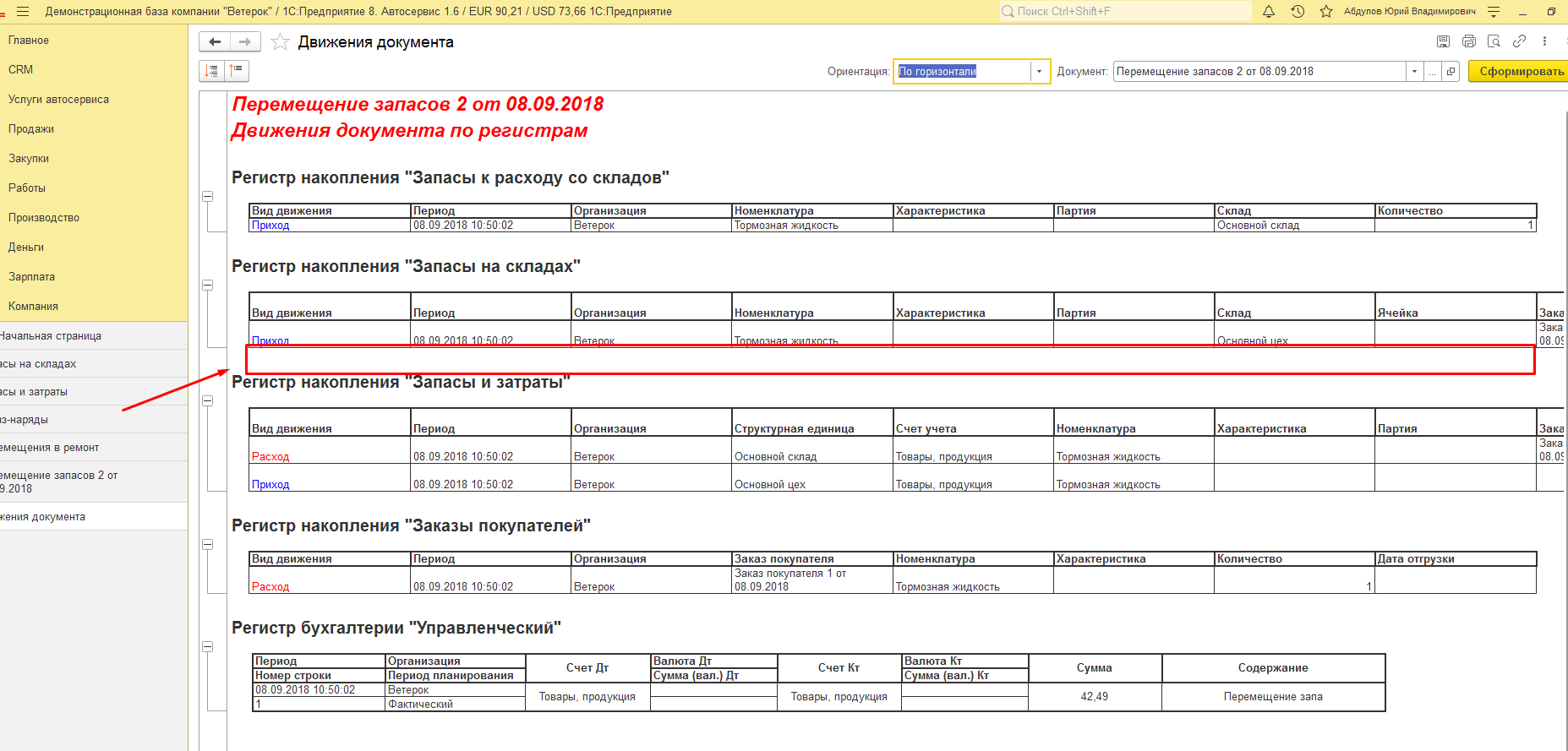Save the report with the diskette icon

point(1444,41)
